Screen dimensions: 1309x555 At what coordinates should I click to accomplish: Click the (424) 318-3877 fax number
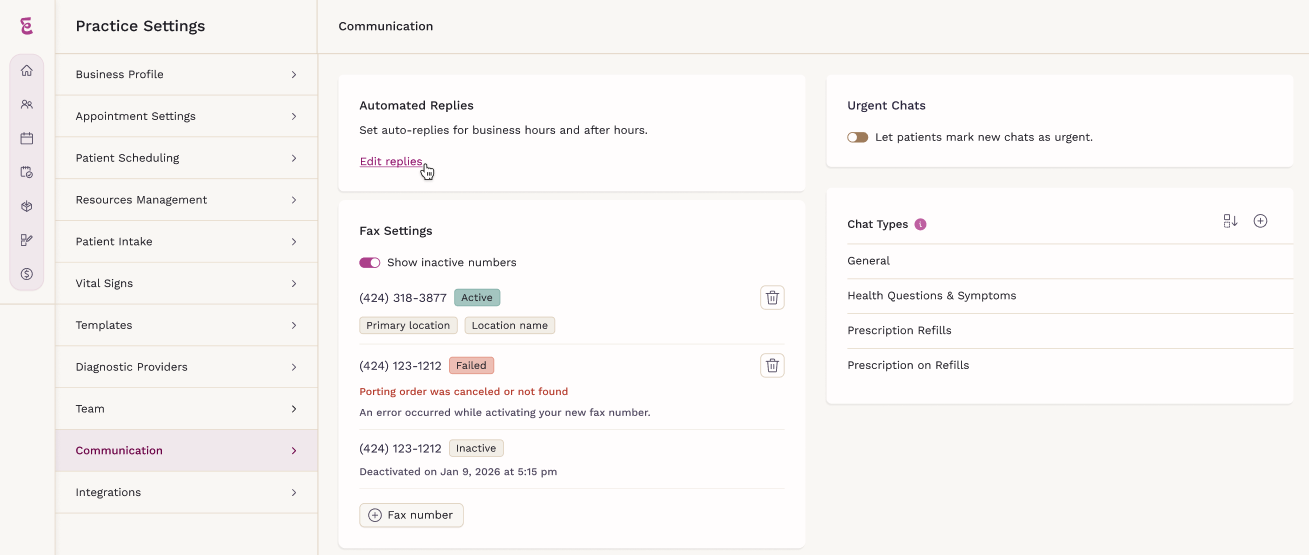pos(403,298)
